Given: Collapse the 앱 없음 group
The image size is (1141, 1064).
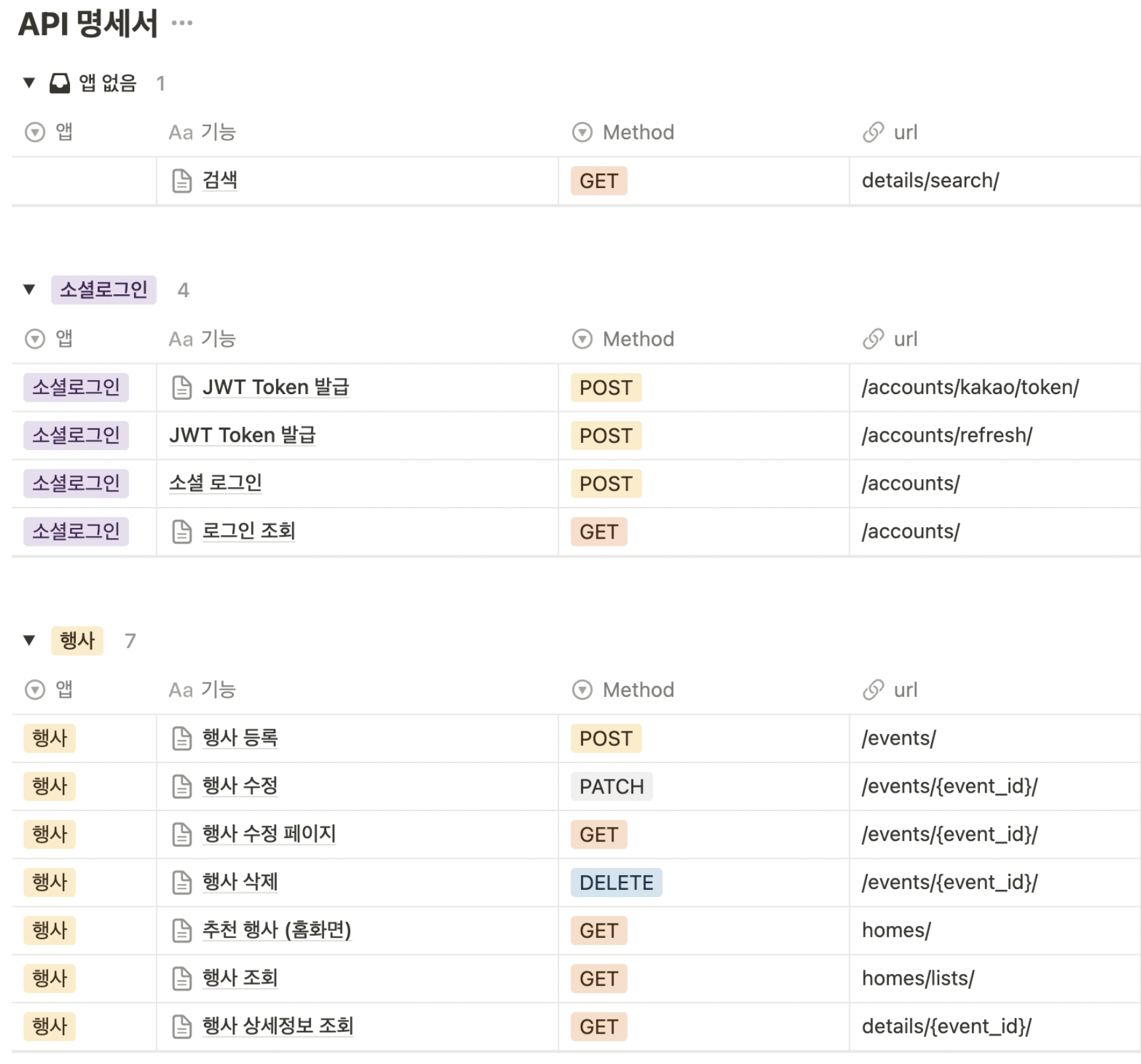Looking at the screenshot, I should click(29, 83).
